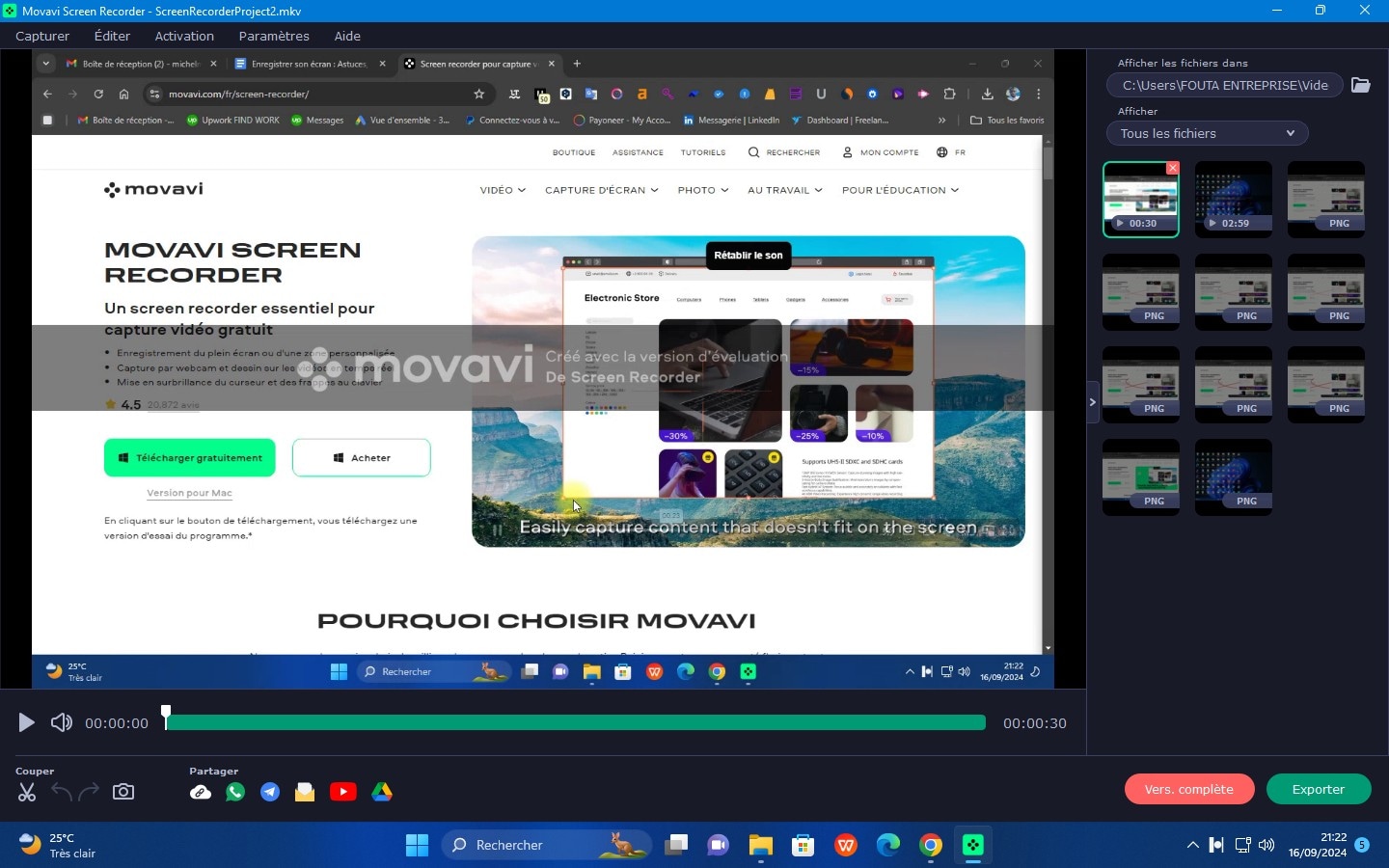The width and height of the screenshot is (1389, 868).
Task: Click Movavi Screen Recorder taskbar icon
Action: (x=973, y=845)
